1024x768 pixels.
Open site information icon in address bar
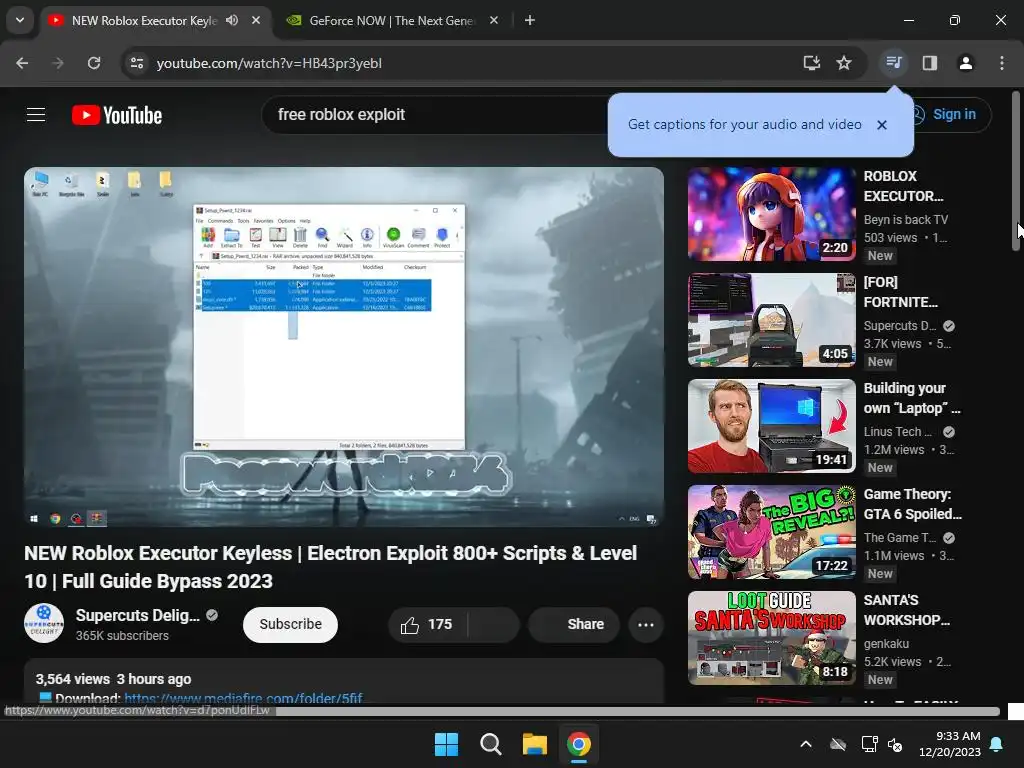[137, 63]
